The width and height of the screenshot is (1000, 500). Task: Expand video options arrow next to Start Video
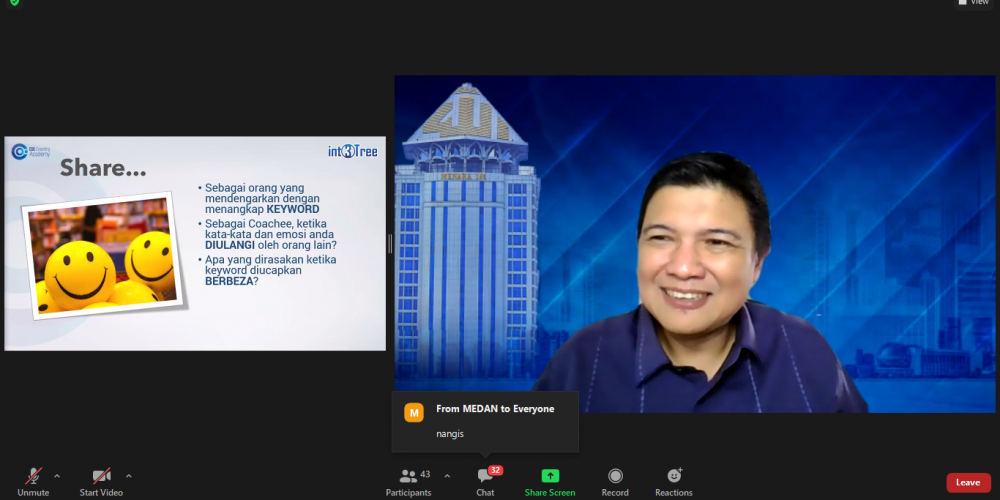tap(129, 476)
